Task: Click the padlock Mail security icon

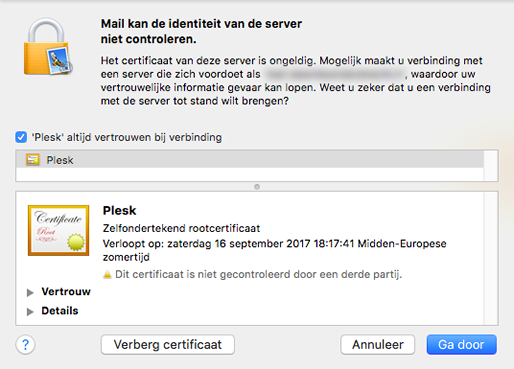Action: click(48, 47)
